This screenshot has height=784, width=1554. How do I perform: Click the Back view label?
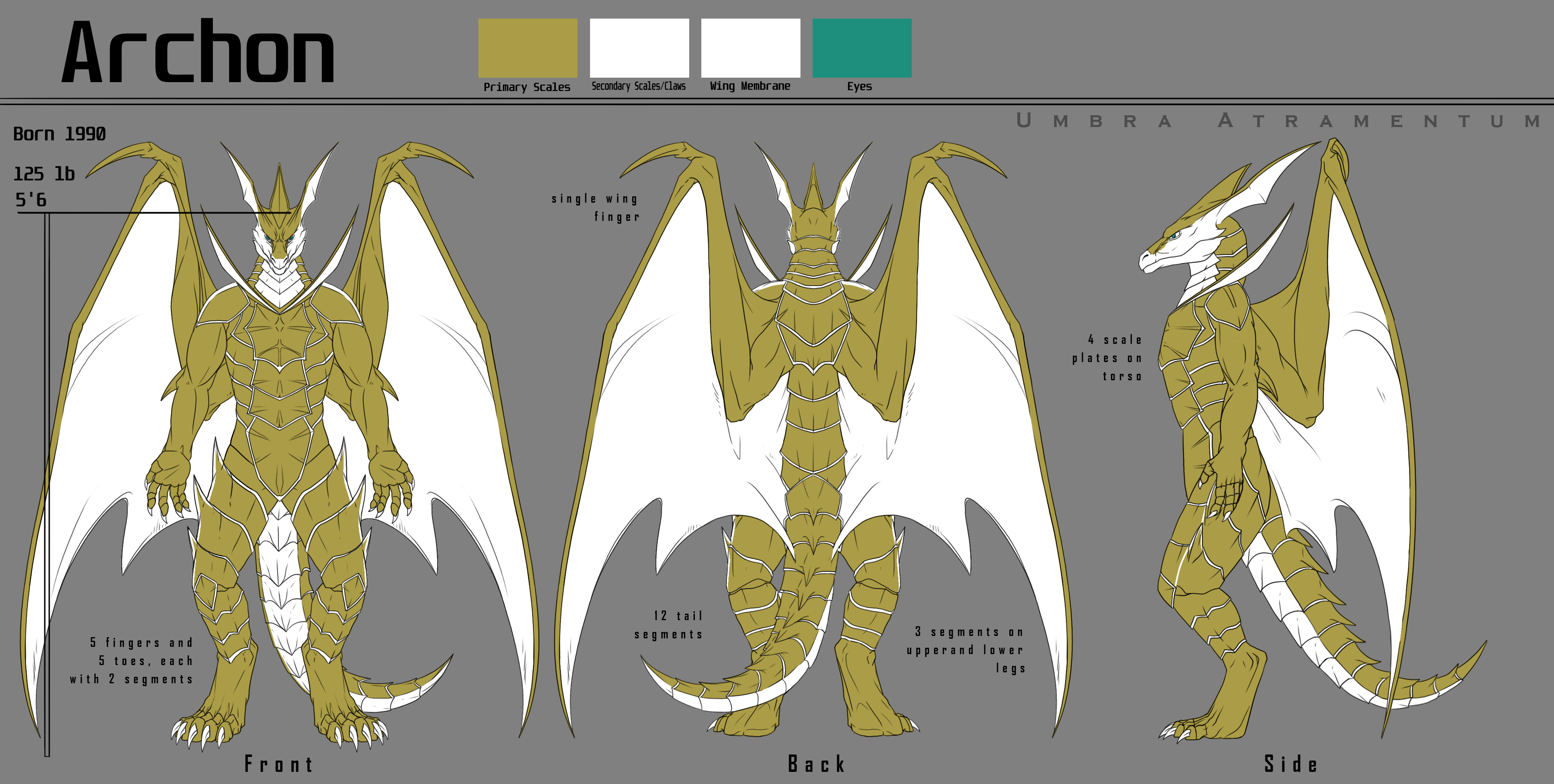pyautogui.click(x=816, y=764)
